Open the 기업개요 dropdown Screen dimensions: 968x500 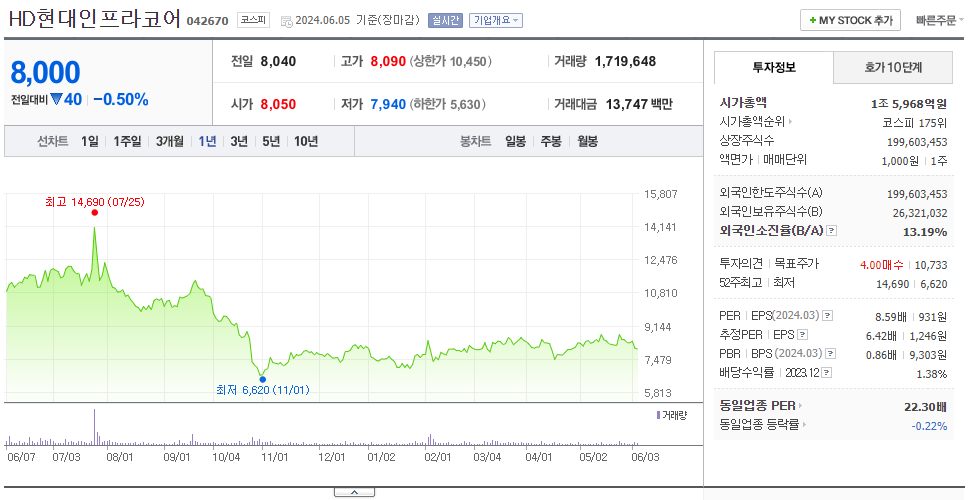pos(496,20)
